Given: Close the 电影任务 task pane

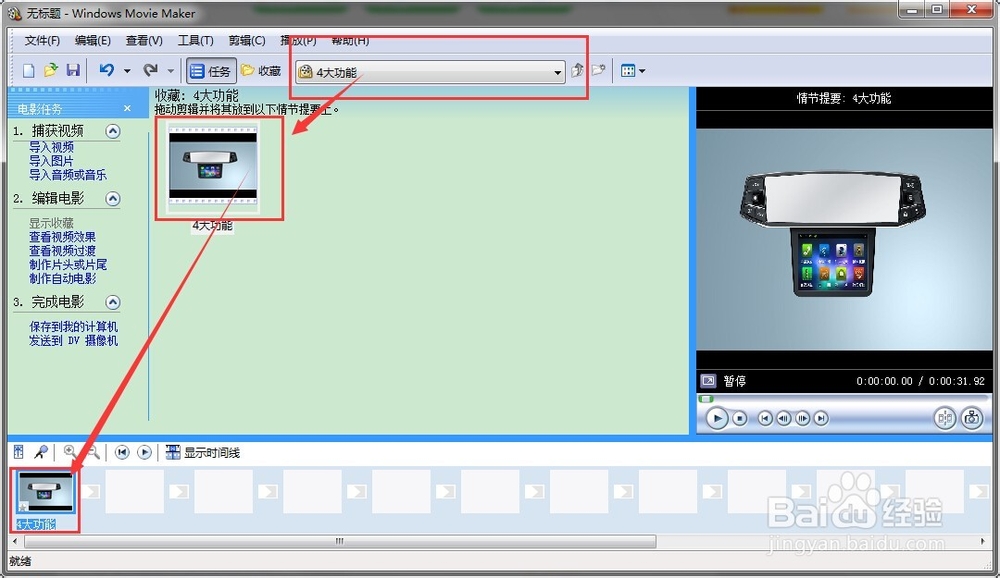Looking at the screenshot, I should 127,108.
